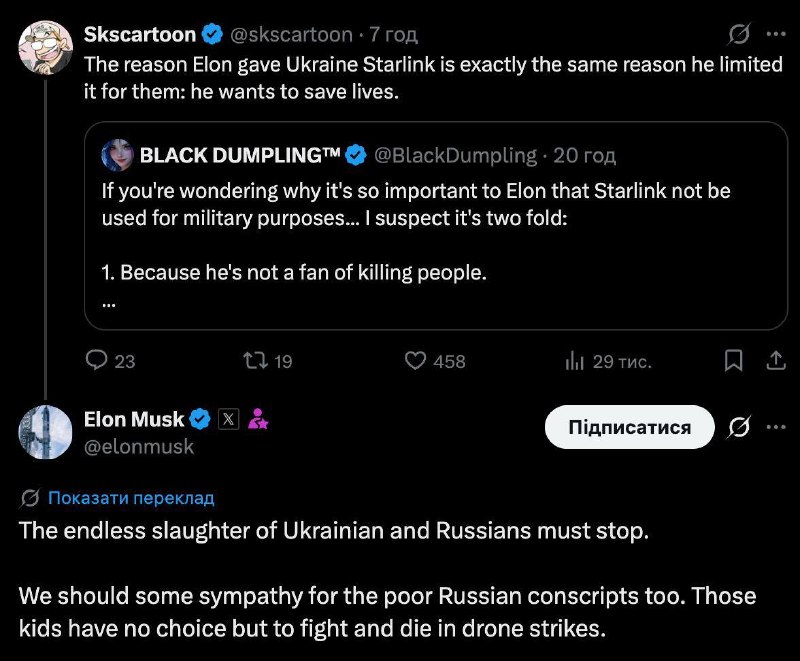Click Показати переклад to translate the post
The image size is (800, 661).
tap(131, 498)
